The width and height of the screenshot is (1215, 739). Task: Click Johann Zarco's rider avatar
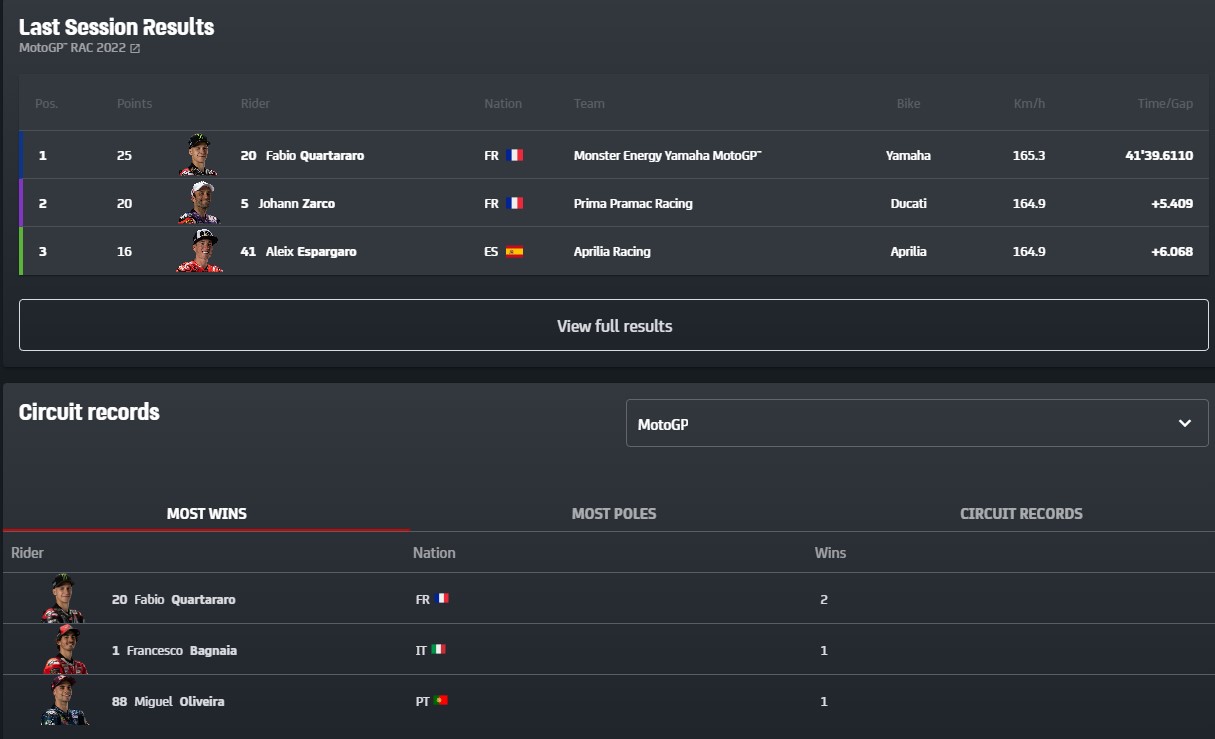coord(199,203)
